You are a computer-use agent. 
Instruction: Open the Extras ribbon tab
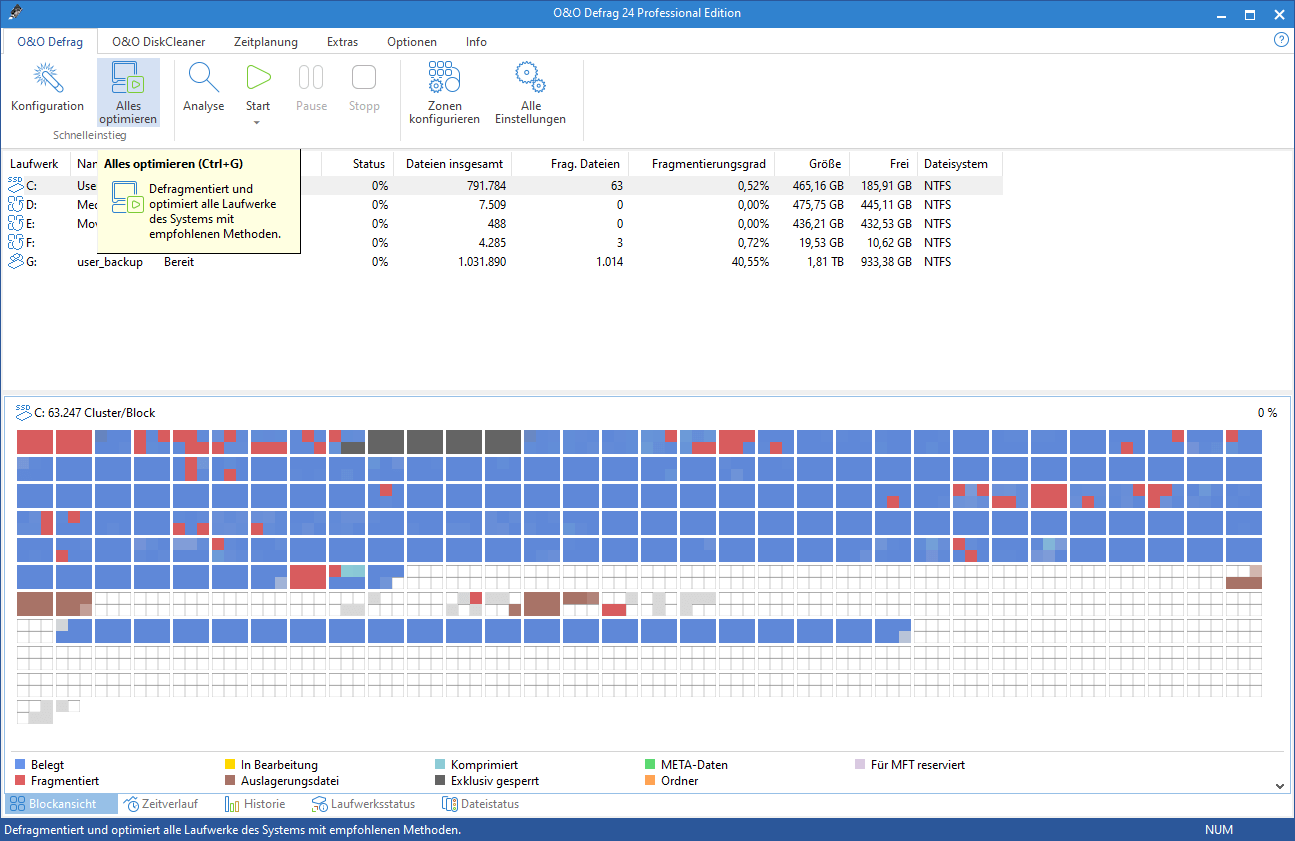(342, 42)
